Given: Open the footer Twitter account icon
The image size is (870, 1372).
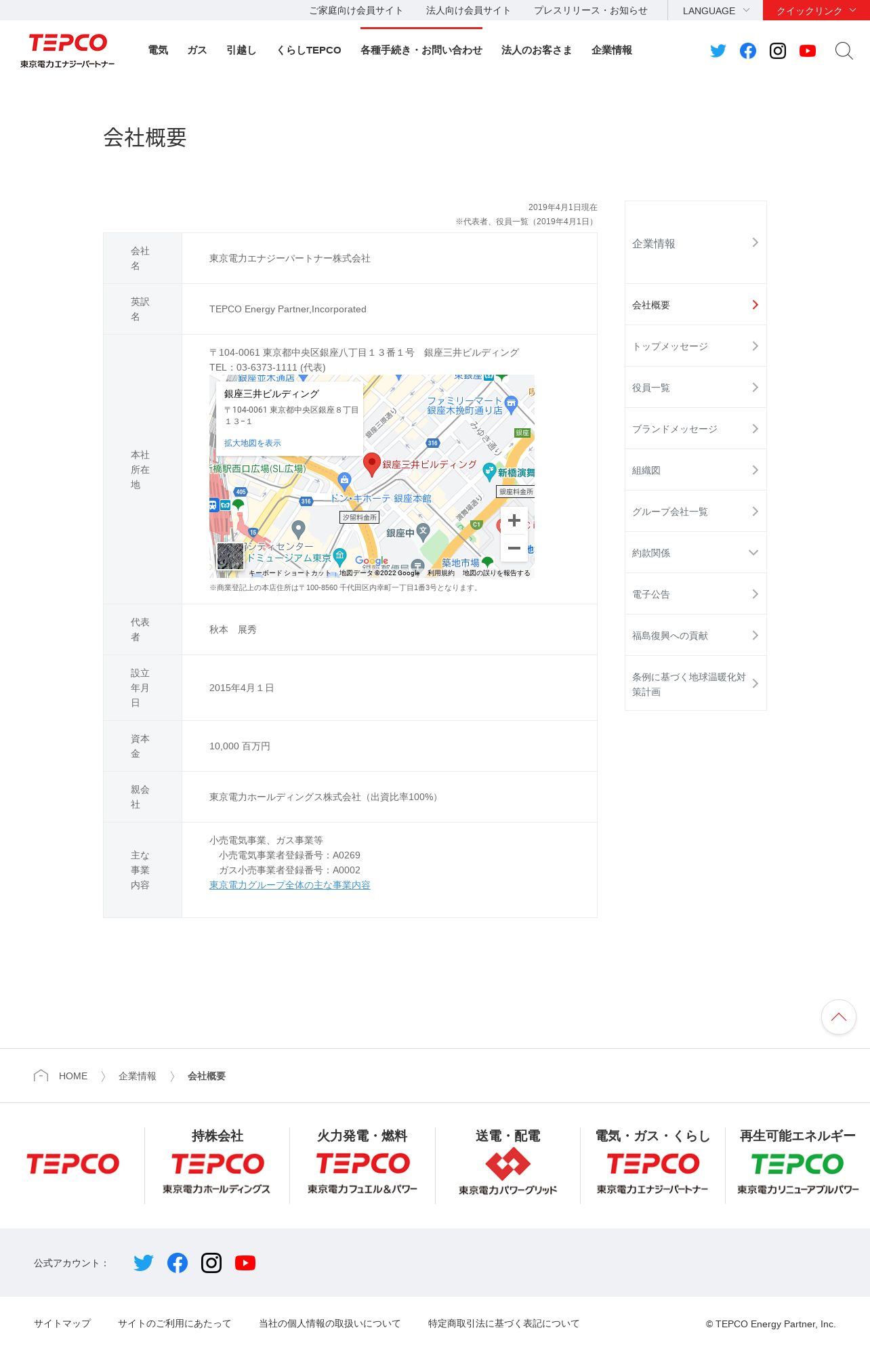Looking at the screenshot, I should tap(144, 1263).
